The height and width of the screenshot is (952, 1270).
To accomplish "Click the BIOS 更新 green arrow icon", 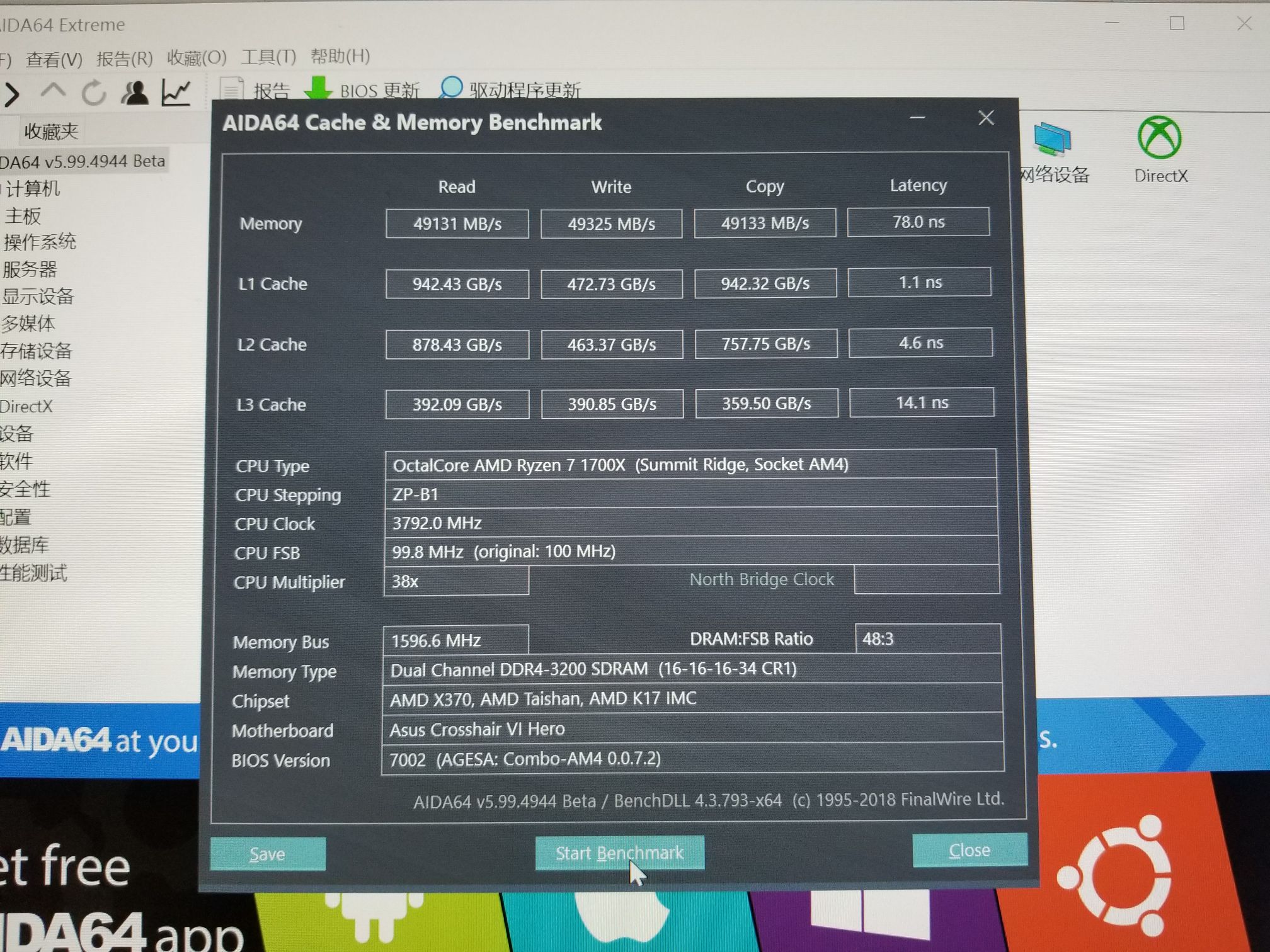I will tap(318, 88).
